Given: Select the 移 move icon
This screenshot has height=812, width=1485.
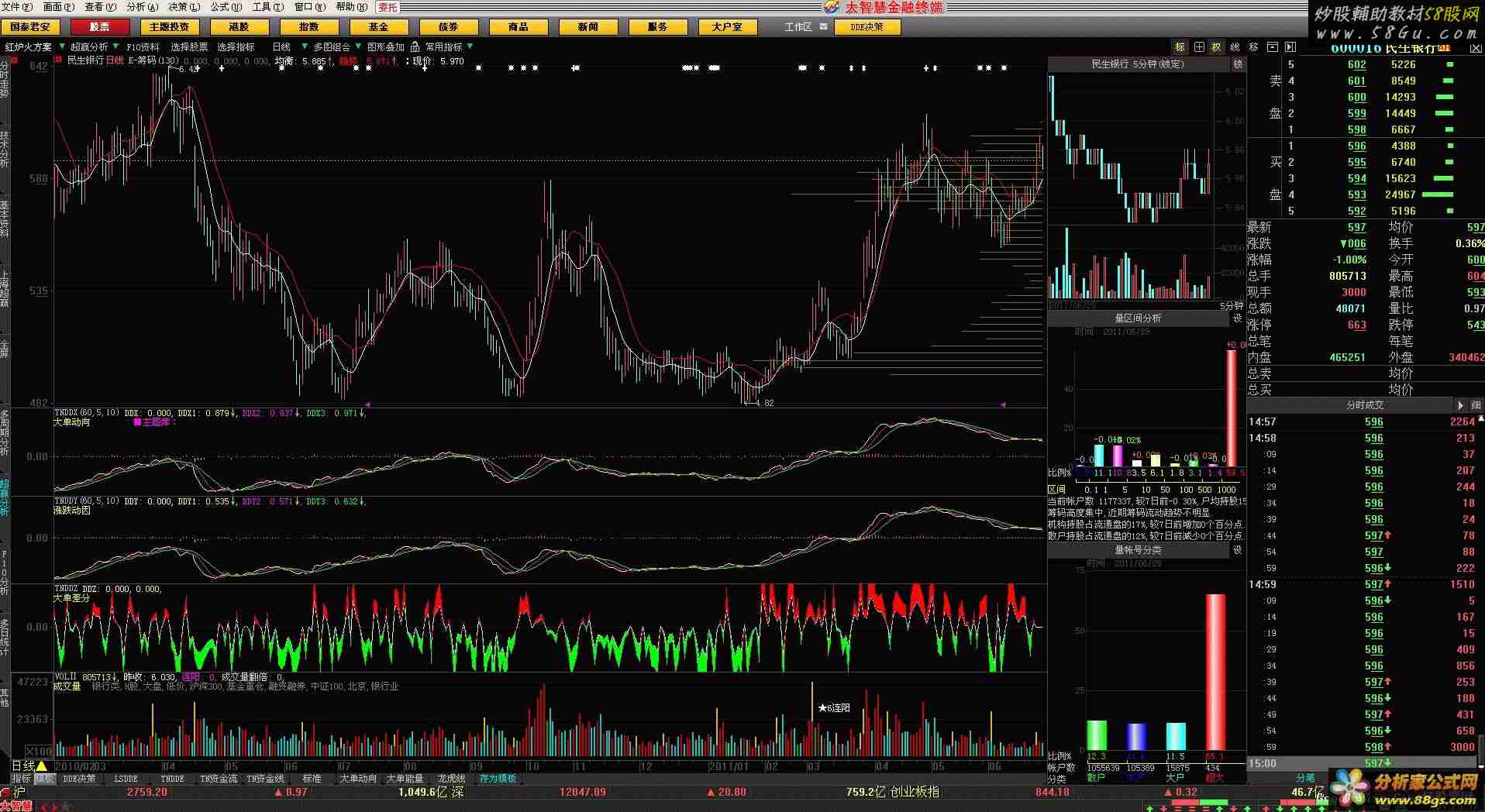Looking at the screenshot, I should tap(1254, 47).
